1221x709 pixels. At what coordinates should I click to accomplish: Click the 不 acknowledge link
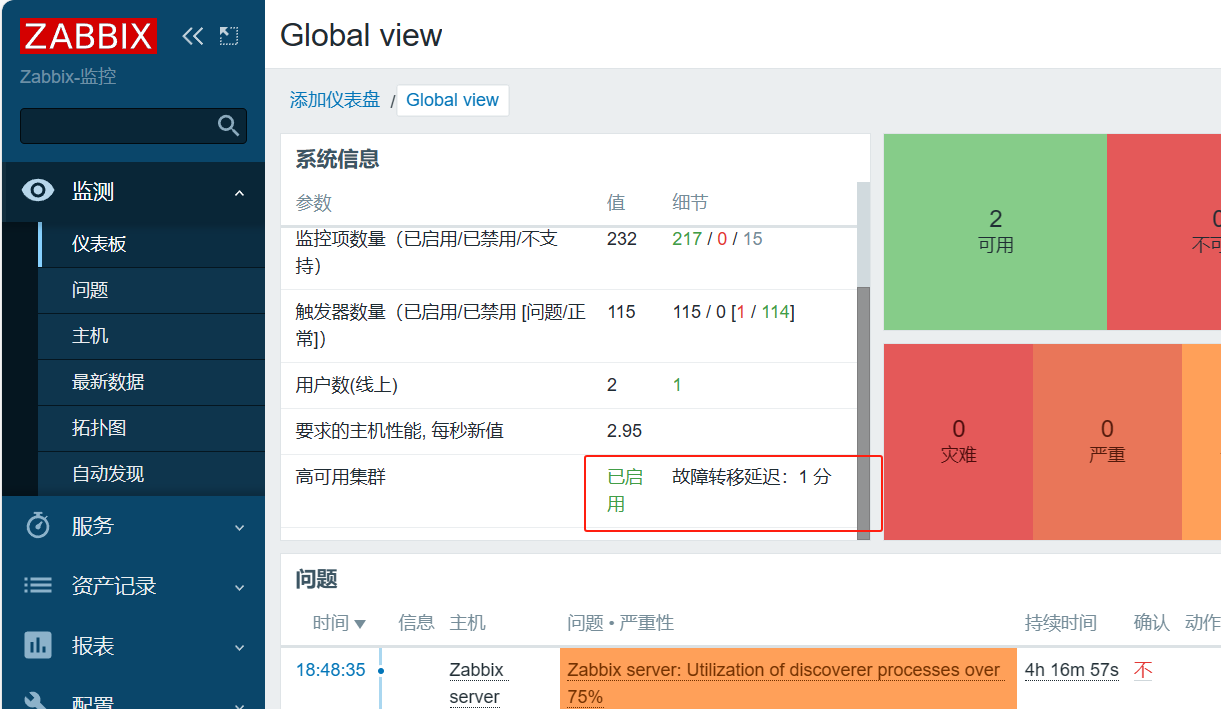point(1143,670)
